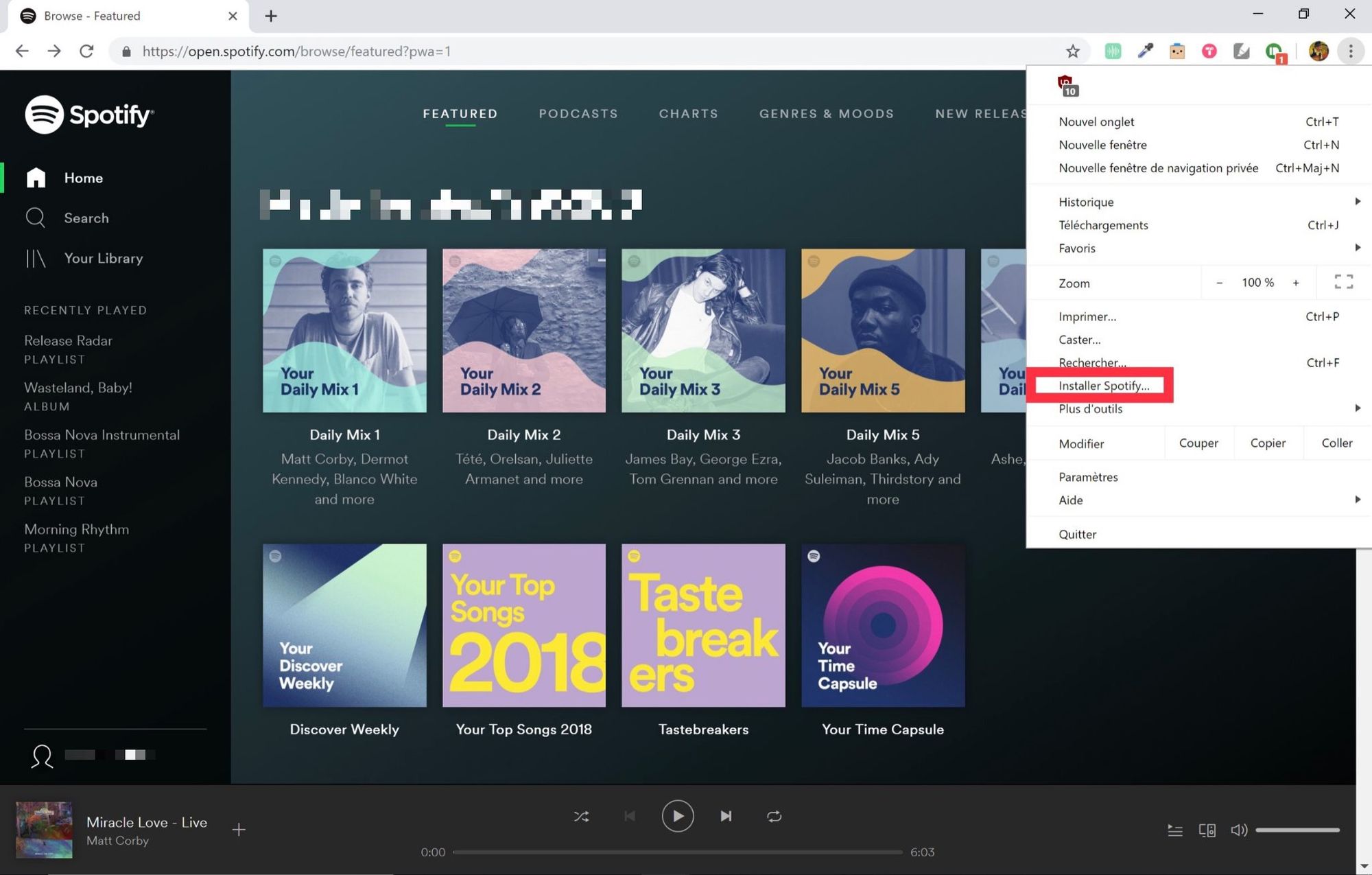Adjust the volume slider
Screen dimensions: 1372x875
[x=1297, y=830]
